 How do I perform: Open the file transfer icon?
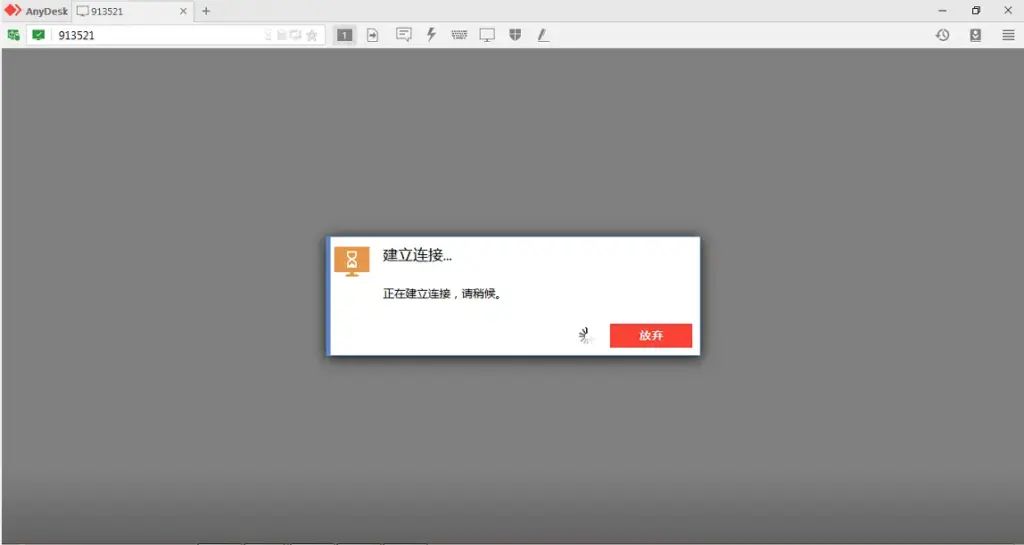(372, 35)
